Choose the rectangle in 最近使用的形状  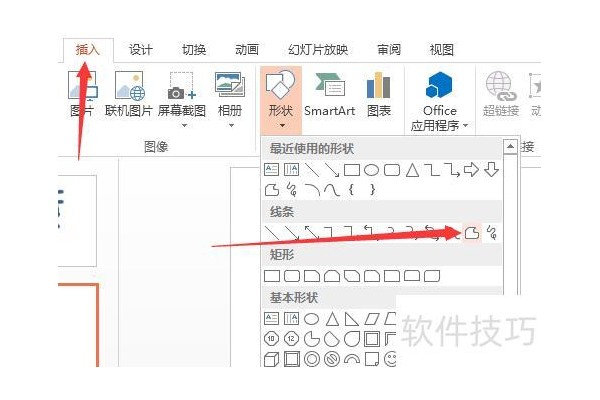pyautogui.click(x=352, y=170)
